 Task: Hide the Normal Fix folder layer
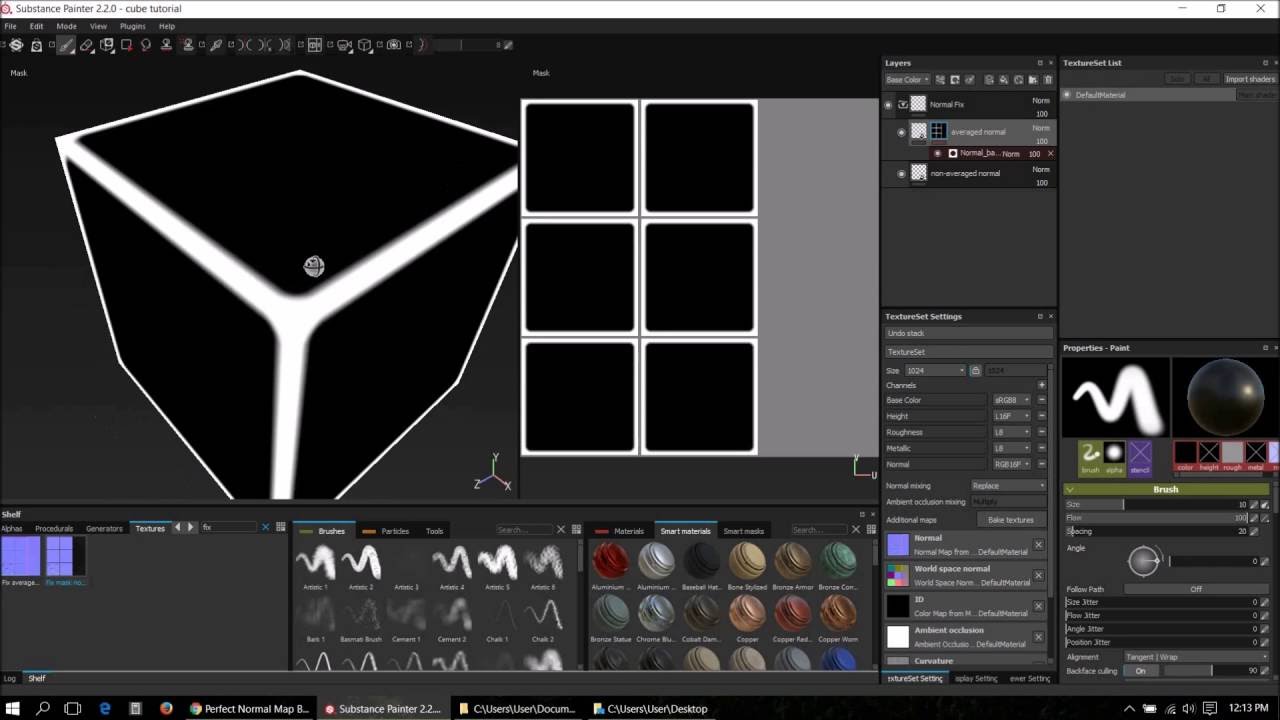tap(887, 104)
